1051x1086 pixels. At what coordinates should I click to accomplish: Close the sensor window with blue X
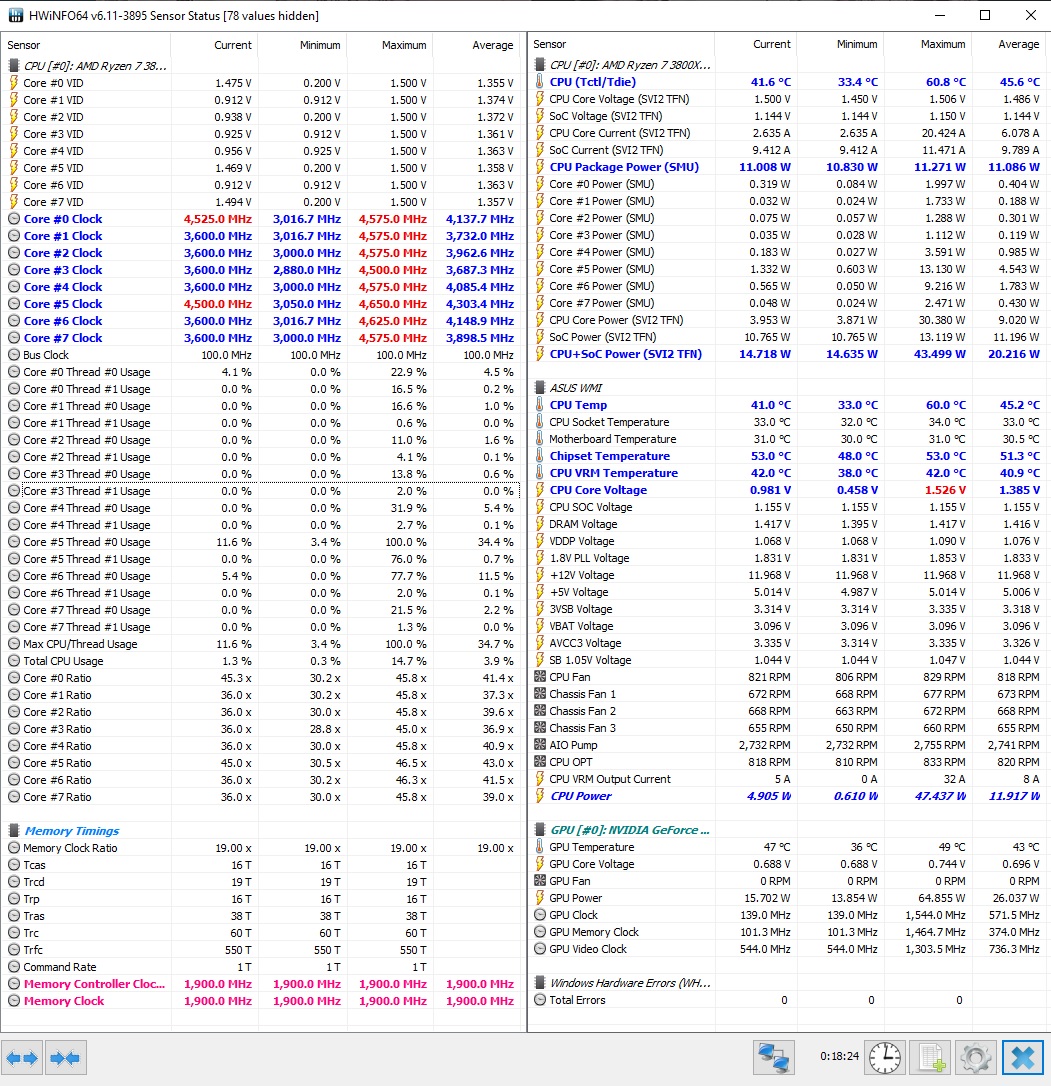click(x=1022, y=1058)
